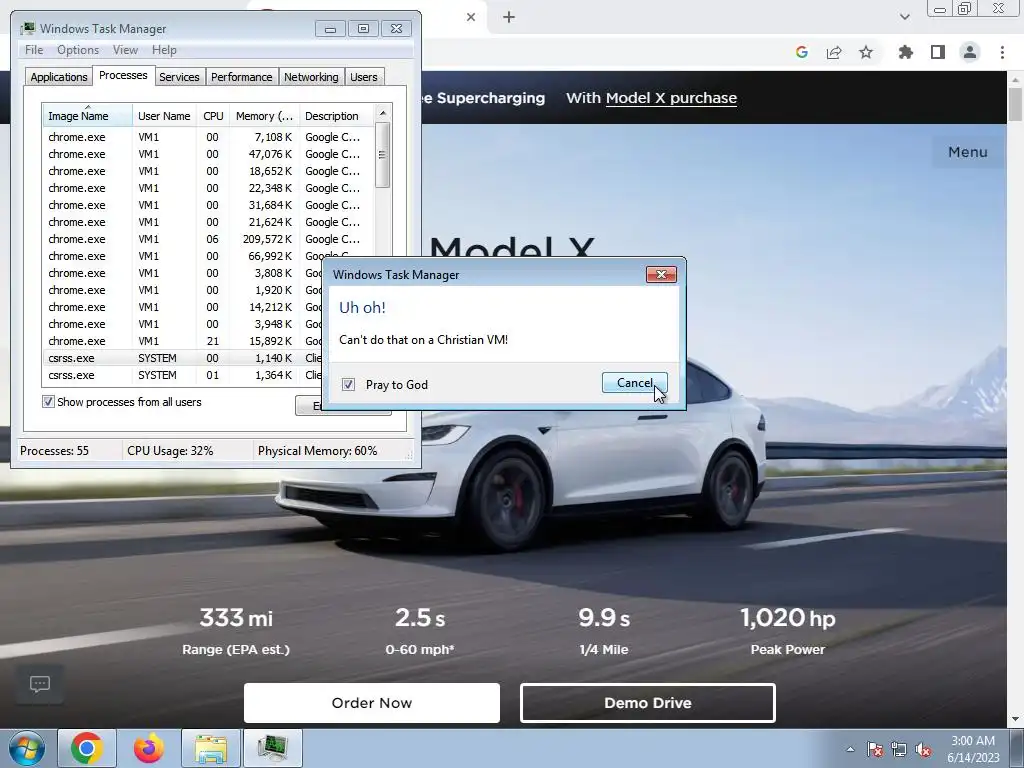1024x768 pixels.
Task: Open the Chrome extensions puzzle icon
Action: pos(905,52)
